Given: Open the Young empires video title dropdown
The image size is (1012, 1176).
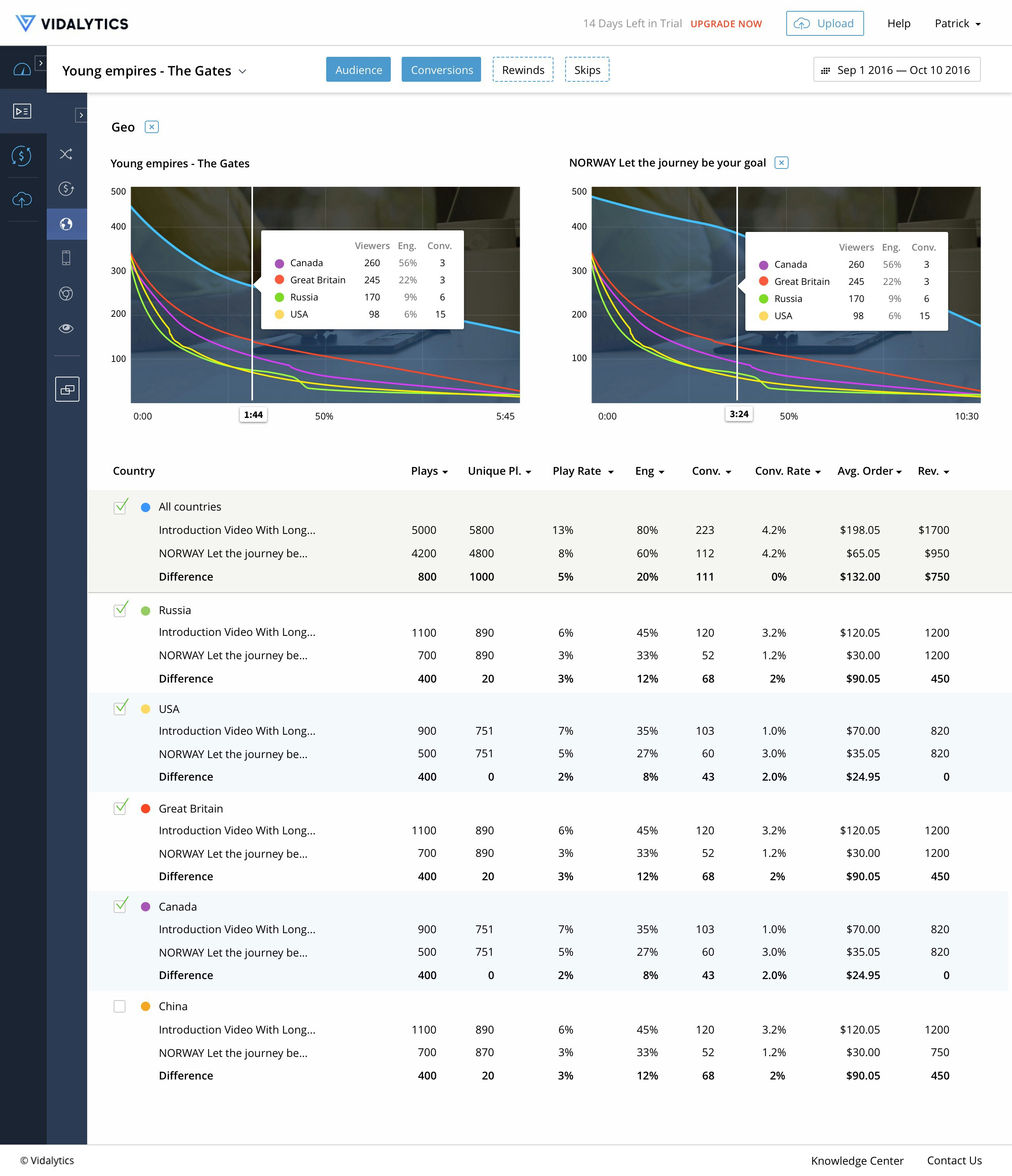Looking at the screenshot, I should coord(242,72).
